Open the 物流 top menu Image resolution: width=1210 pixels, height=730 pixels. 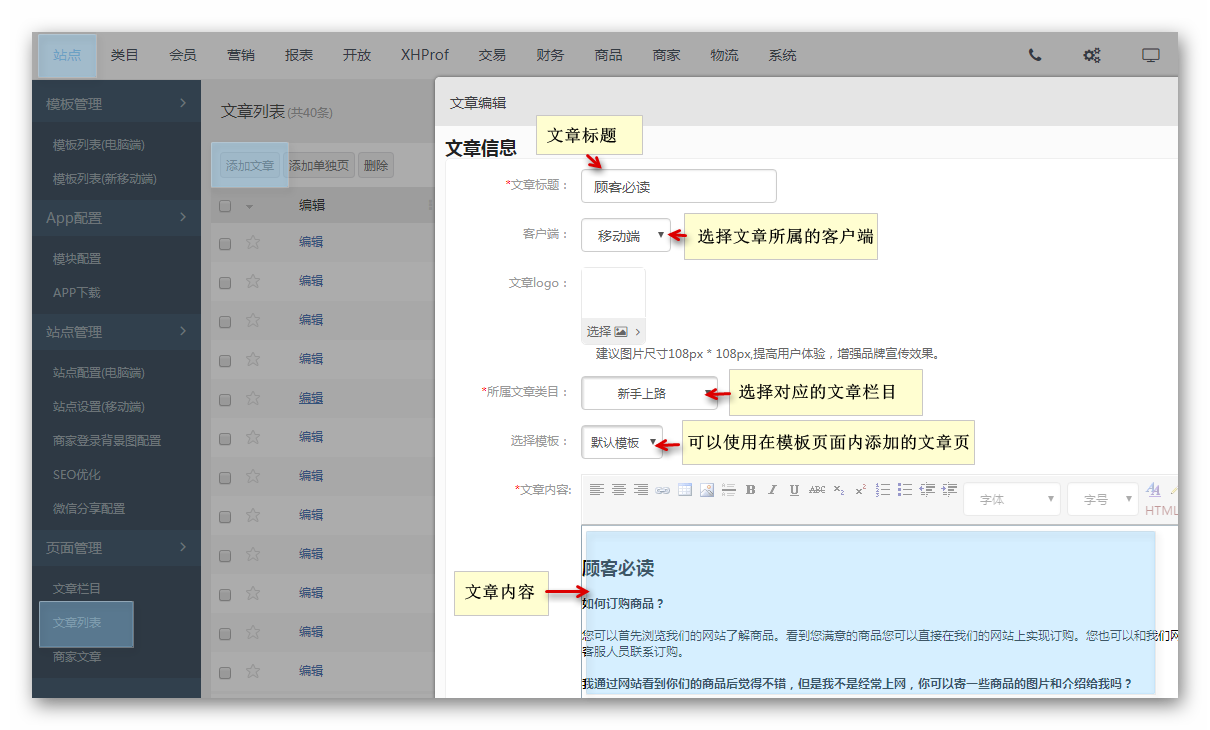coord(724,55)
